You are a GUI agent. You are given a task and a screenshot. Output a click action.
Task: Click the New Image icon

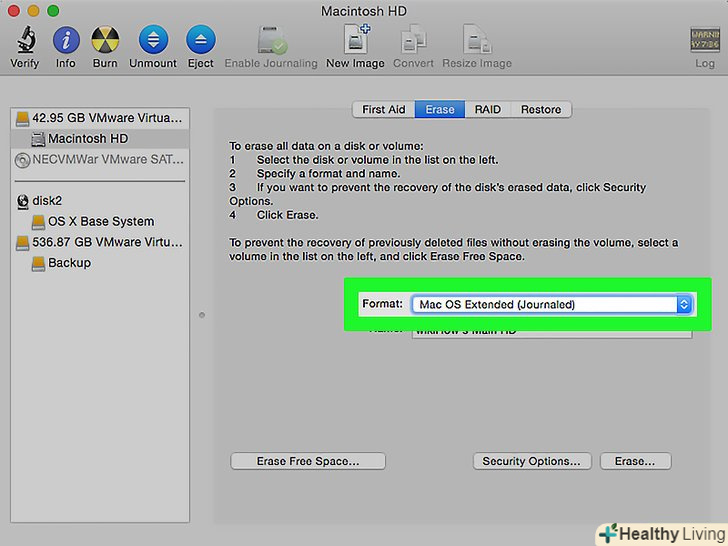356,39
